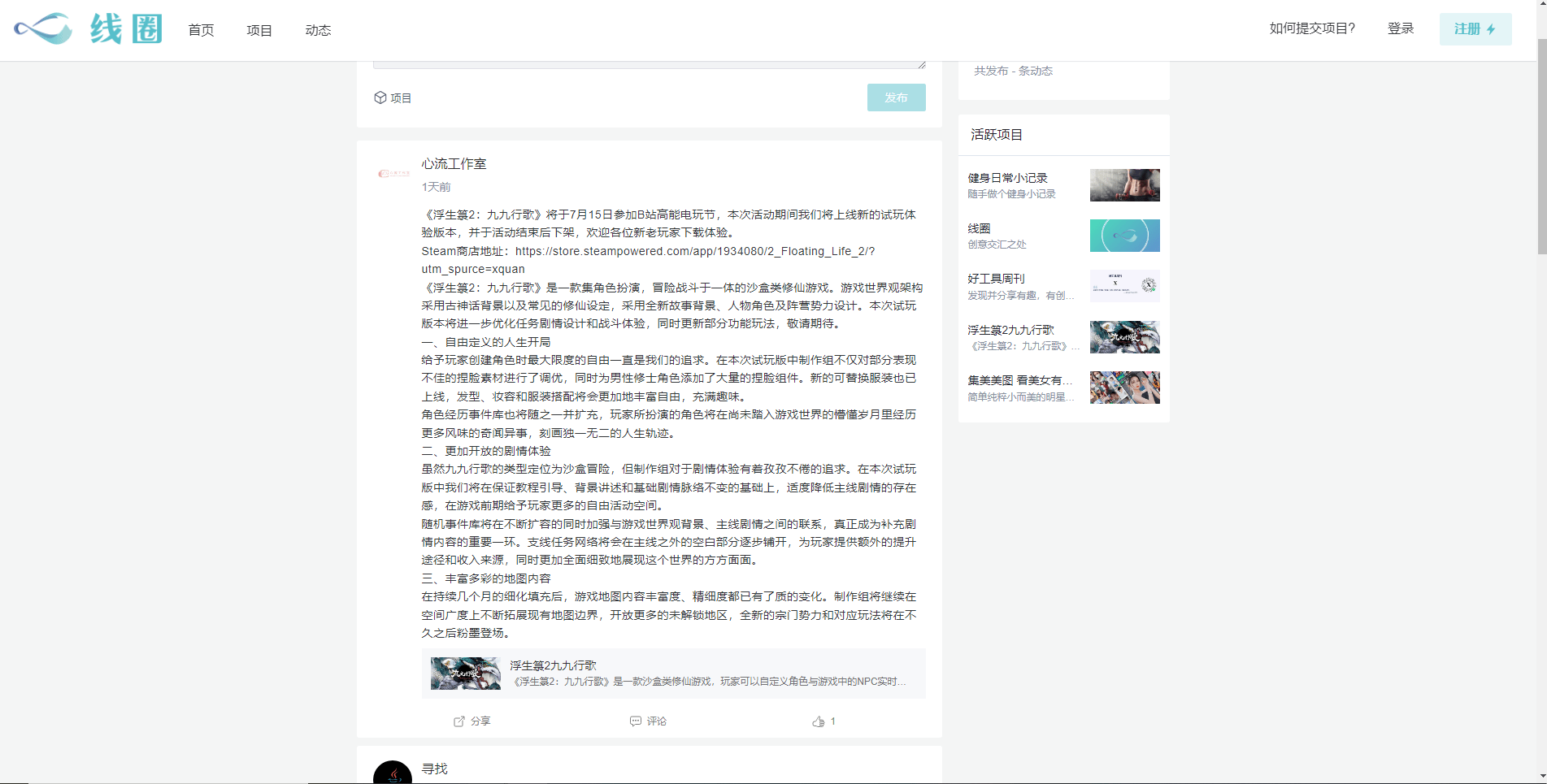Viewport: 1547px width, 784px height.
Task: Like the post with thumbs-up icon
Action: [x=818, y=721]
